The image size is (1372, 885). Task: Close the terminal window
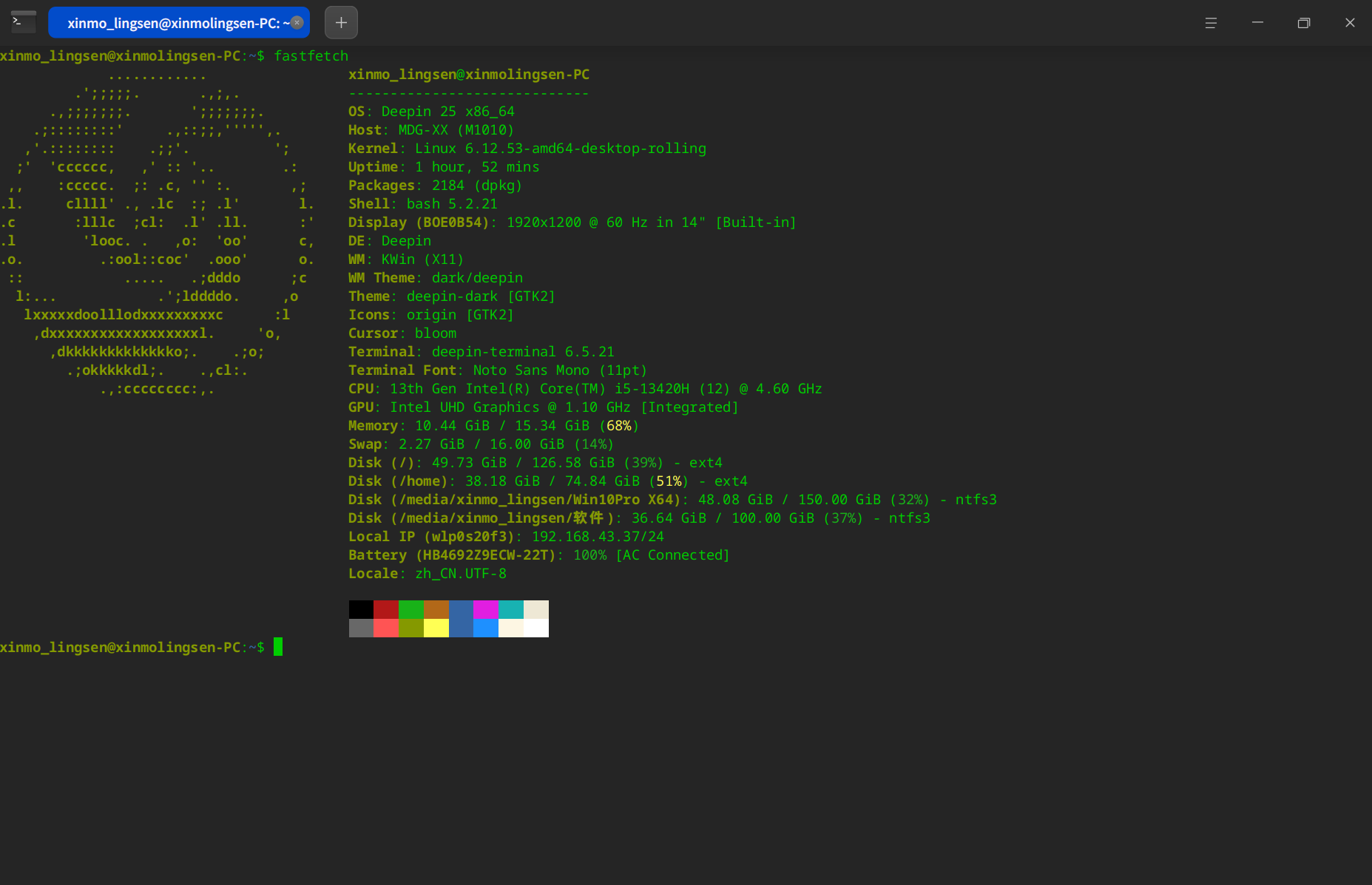(x=1350, y=23)
